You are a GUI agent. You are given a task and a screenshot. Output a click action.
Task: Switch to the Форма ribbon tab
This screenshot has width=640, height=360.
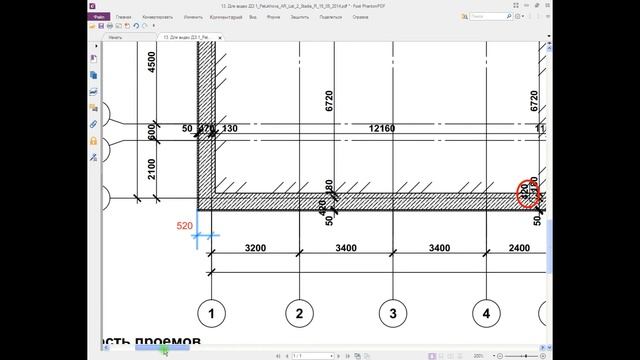coord(273,17)
